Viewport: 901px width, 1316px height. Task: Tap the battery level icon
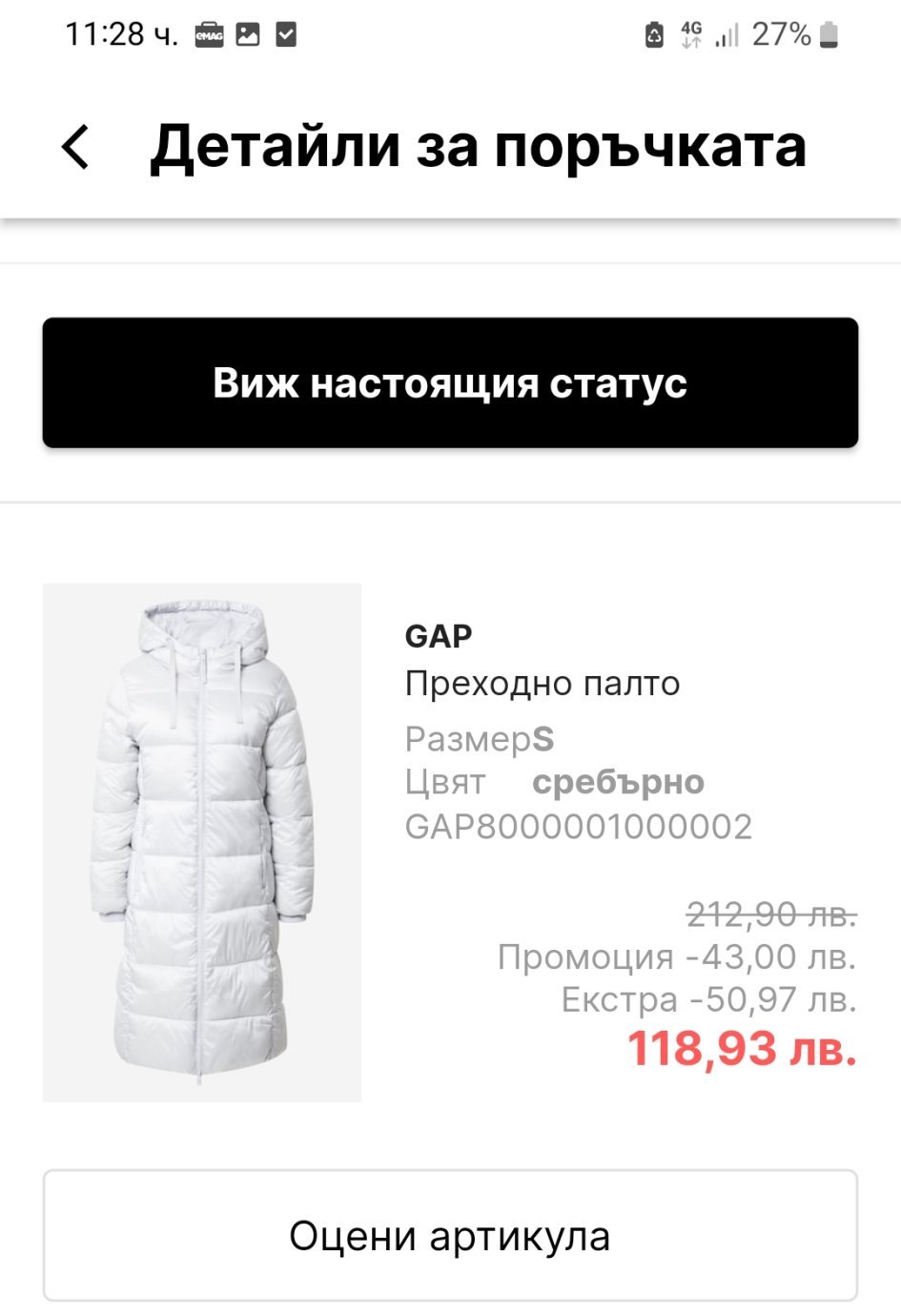829,35
